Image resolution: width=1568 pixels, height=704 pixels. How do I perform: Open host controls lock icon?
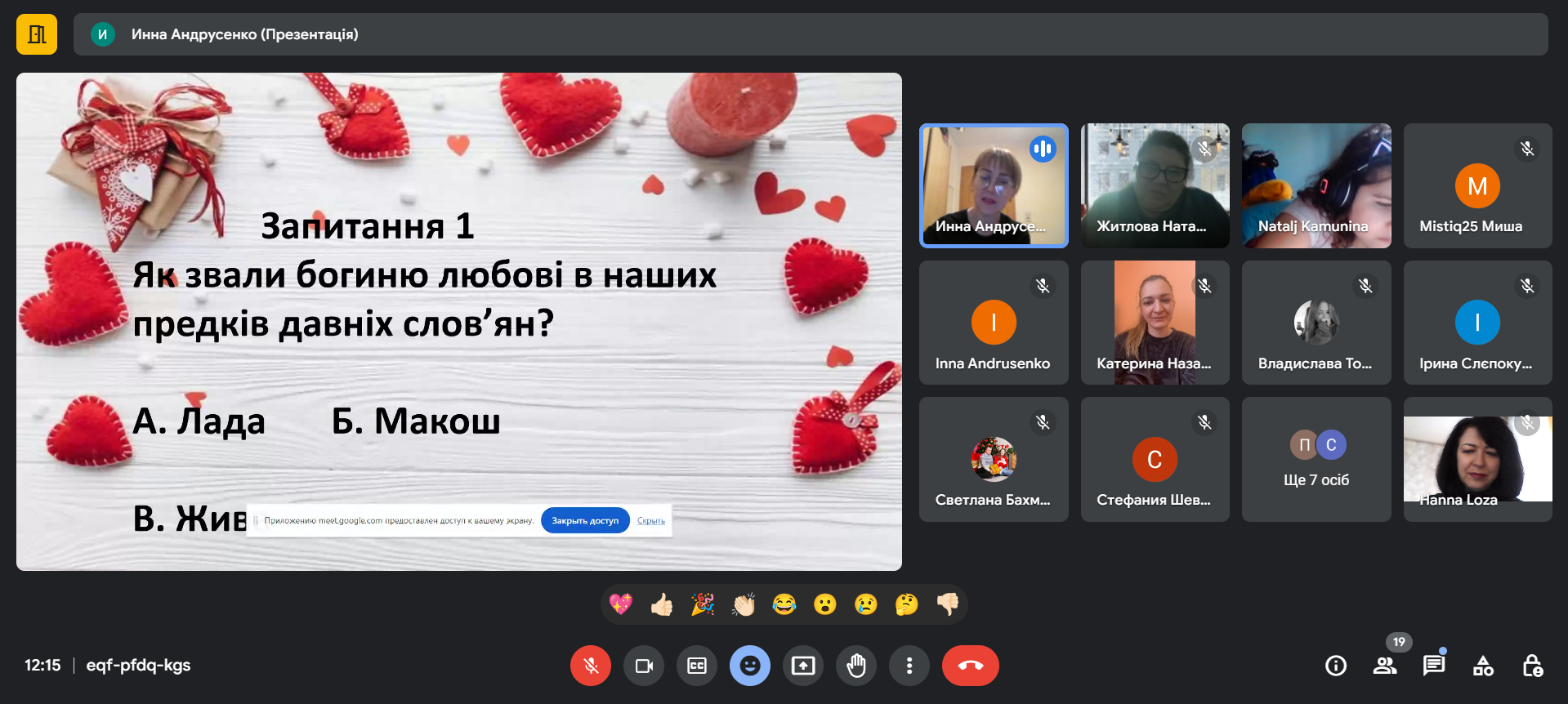(x=1532, y=666)
